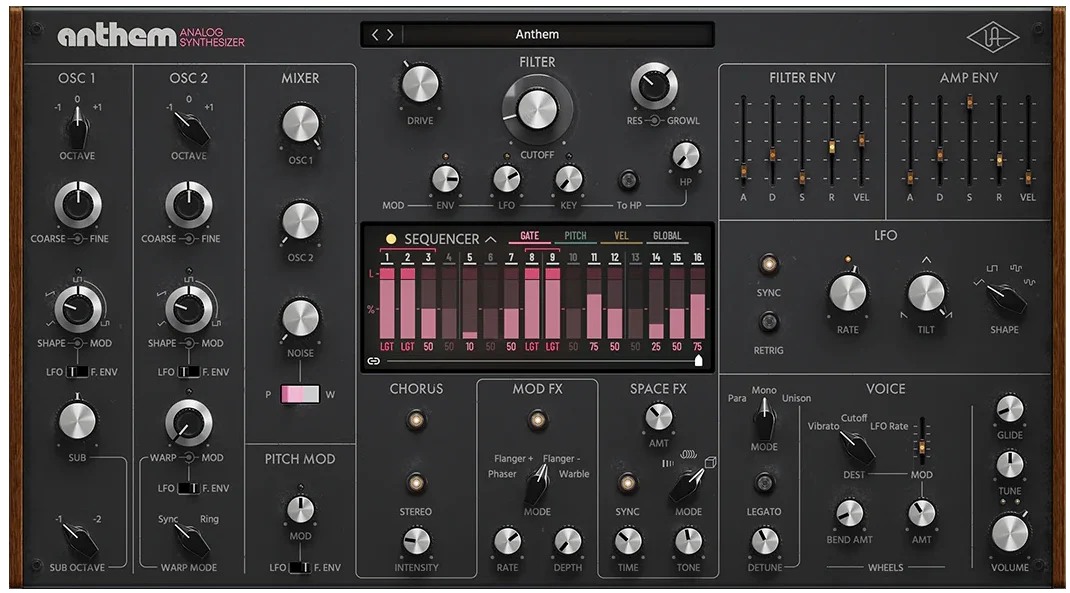Click the Amp Env S slider
This screenshot has width=1070, height=593.
(x=969, y=103)
